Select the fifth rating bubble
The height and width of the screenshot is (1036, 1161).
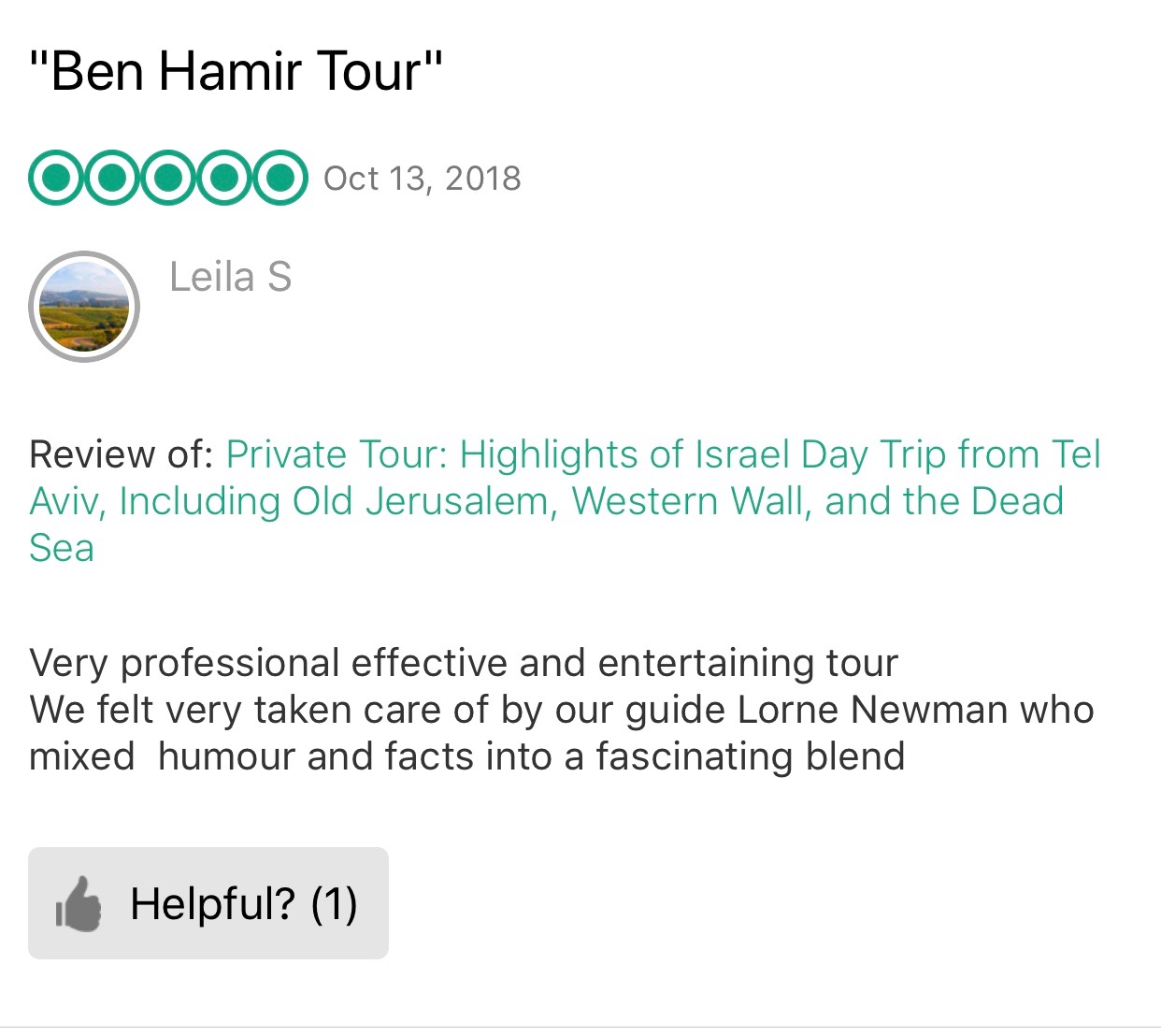point(279,178)
